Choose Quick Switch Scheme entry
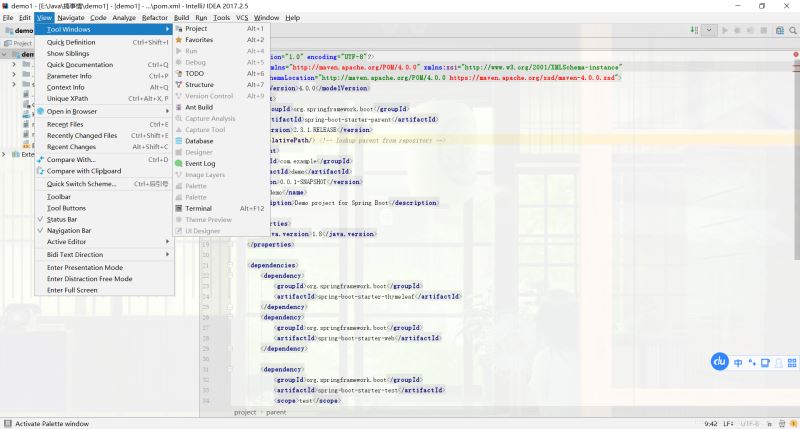800x429 pixels. pyautogui.click(x=104, y=184)
